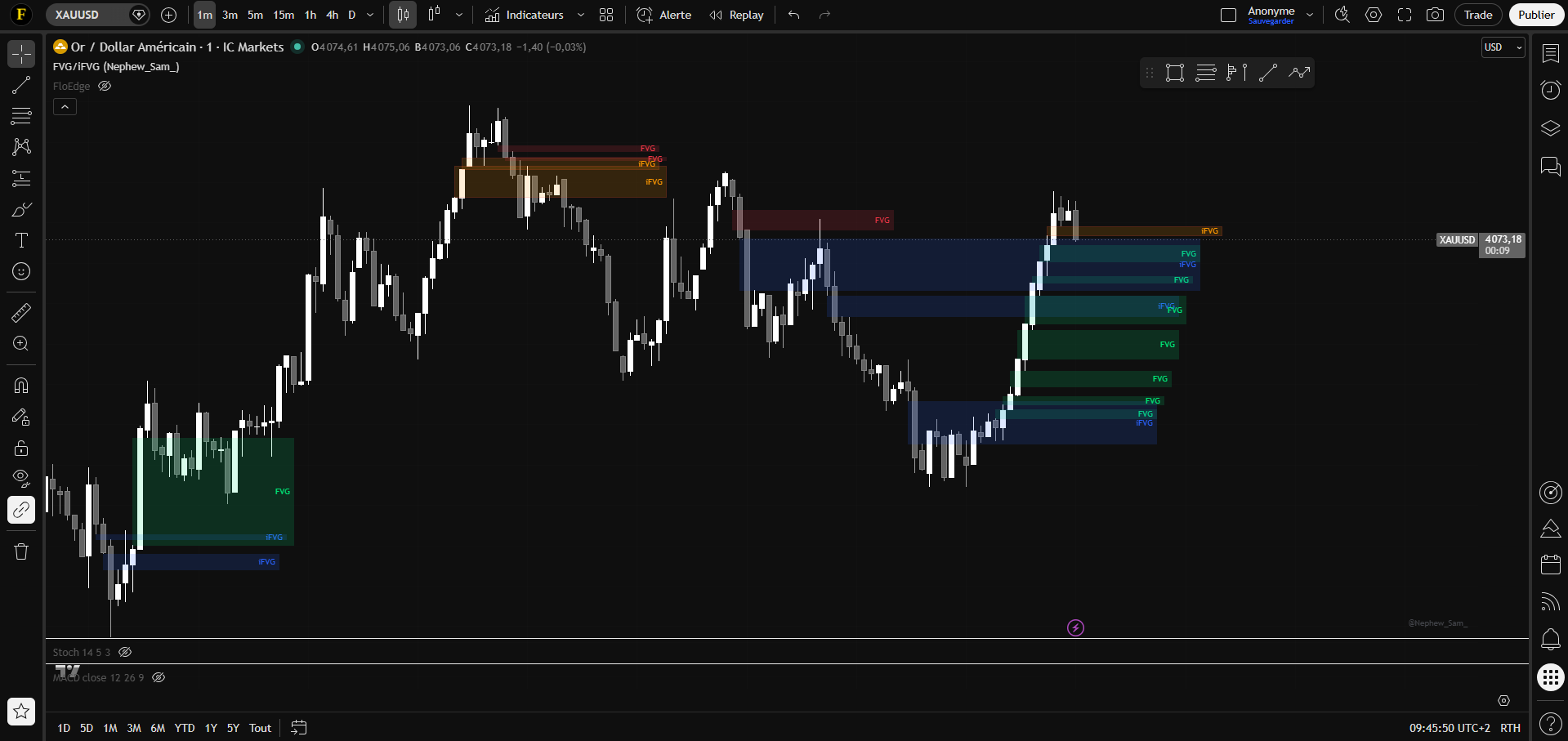Open the watchlist panel in right sidebar

(x=1550, y=54)
